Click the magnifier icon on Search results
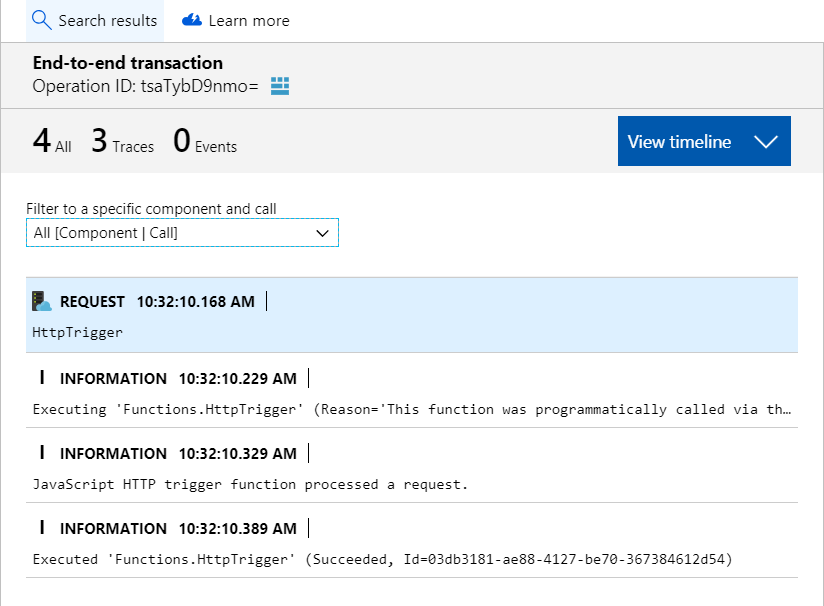This screenshot has height=606, width=824. [40, 20]
